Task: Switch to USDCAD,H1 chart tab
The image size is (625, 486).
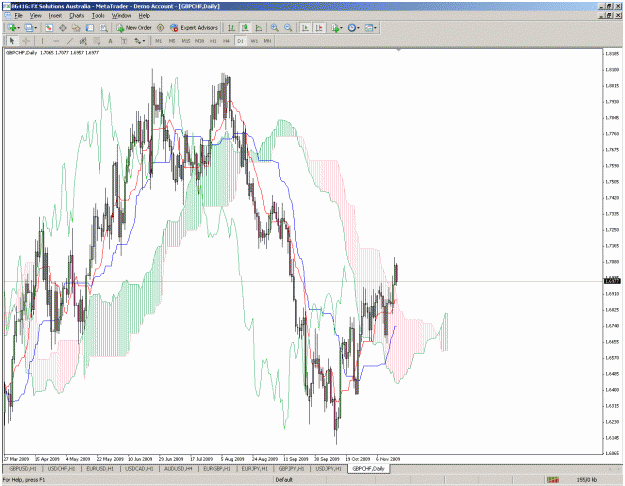Action: [139, 469]
